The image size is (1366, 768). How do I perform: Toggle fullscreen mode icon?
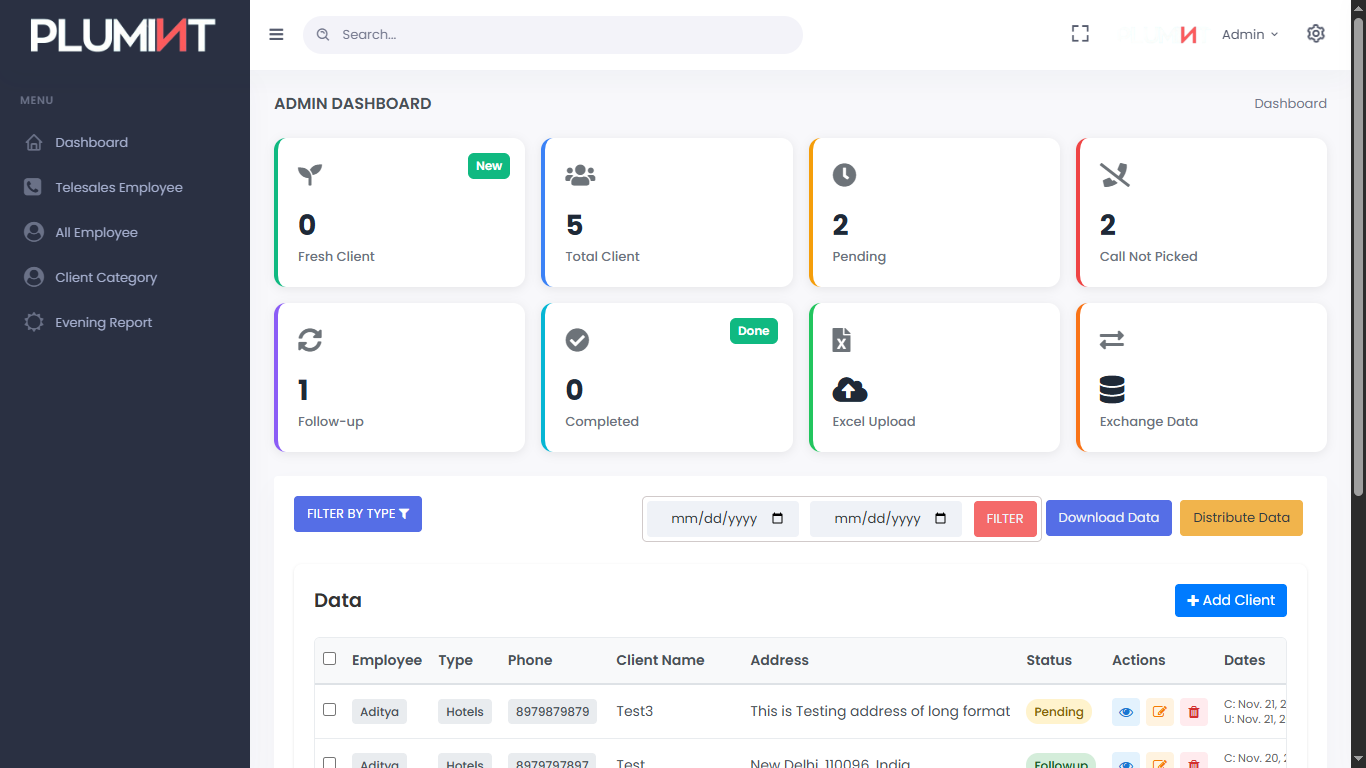click(x=1080, y=34)
